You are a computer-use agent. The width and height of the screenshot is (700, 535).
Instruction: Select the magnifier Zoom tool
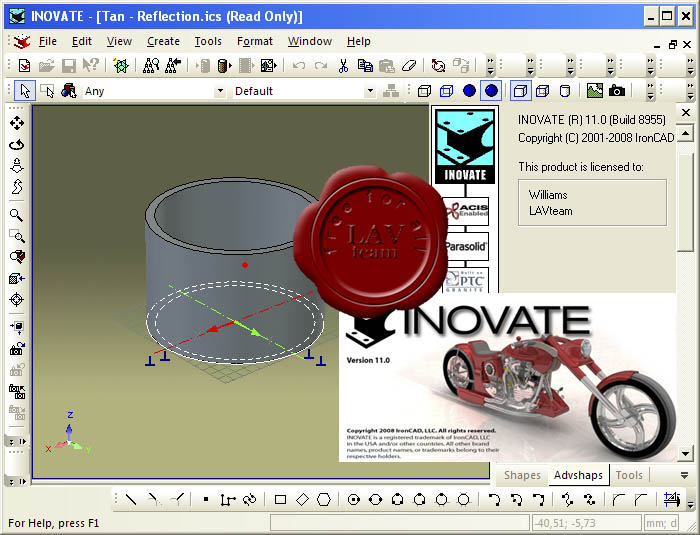(17, 215)
